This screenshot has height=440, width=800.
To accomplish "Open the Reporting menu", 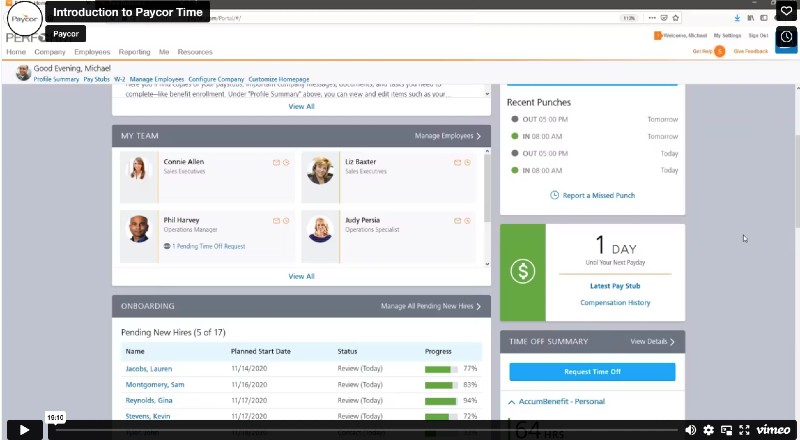I will (x=135, y=52).
